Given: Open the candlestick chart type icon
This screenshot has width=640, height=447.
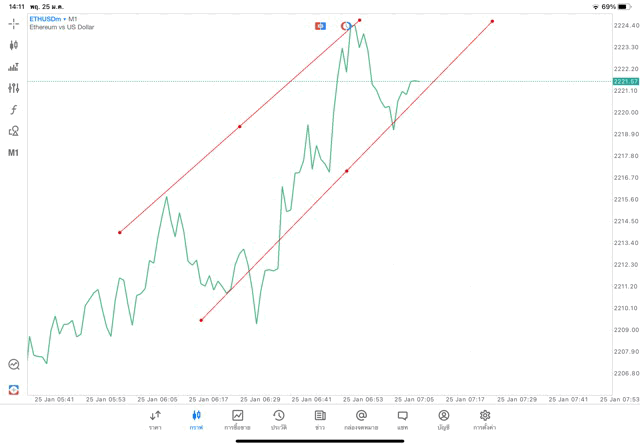Looking at the screenshot, I should tap(13, 45).
